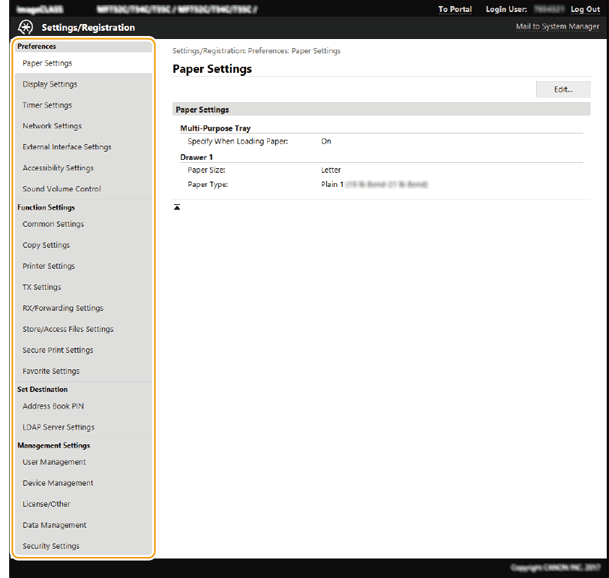
Task: Go to Timer Settings
Action: pos(47,105)
